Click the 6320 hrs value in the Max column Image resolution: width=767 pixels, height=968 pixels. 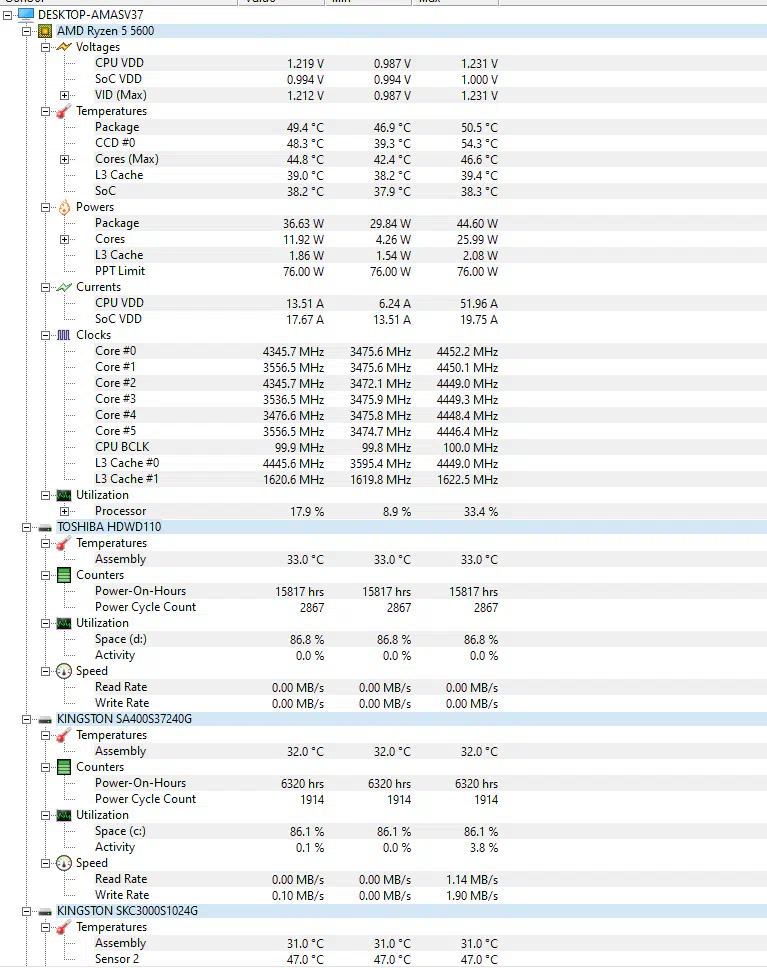pyautogui.click(x=476, y=783)
